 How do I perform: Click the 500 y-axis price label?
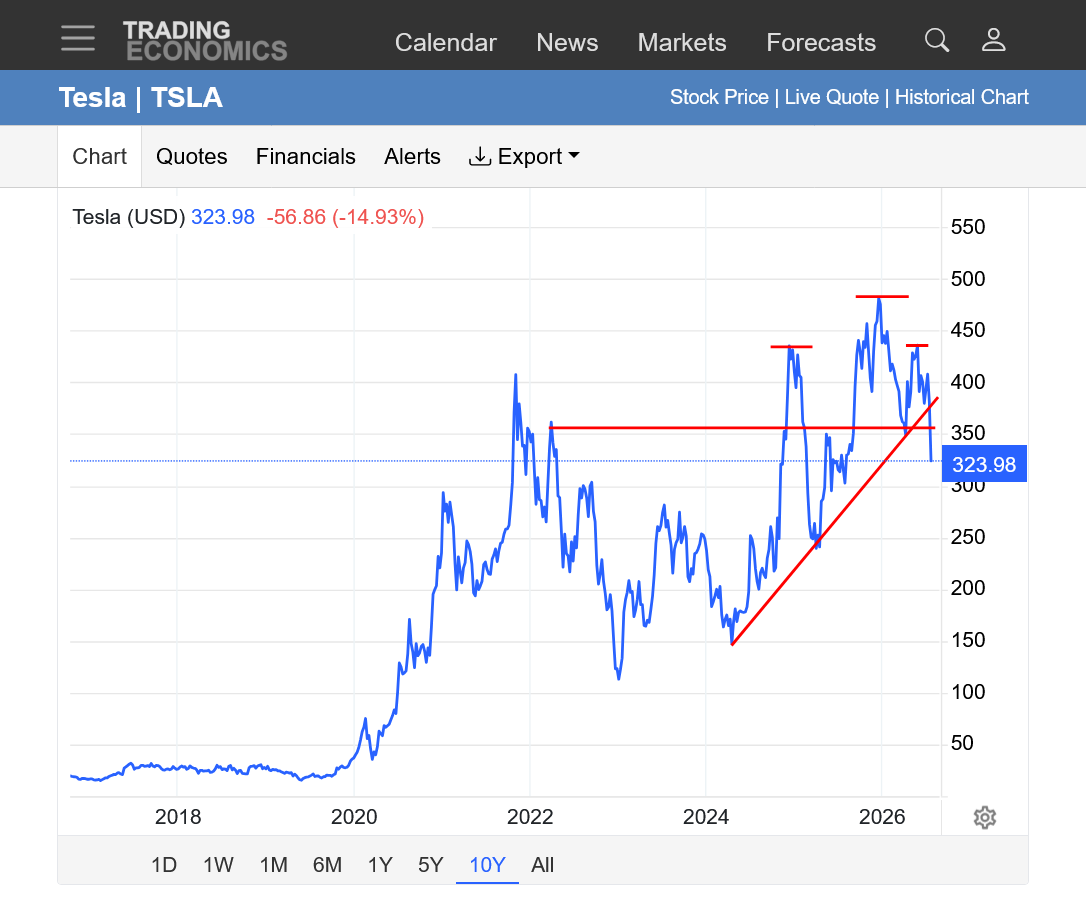click(x=968, y=279)
